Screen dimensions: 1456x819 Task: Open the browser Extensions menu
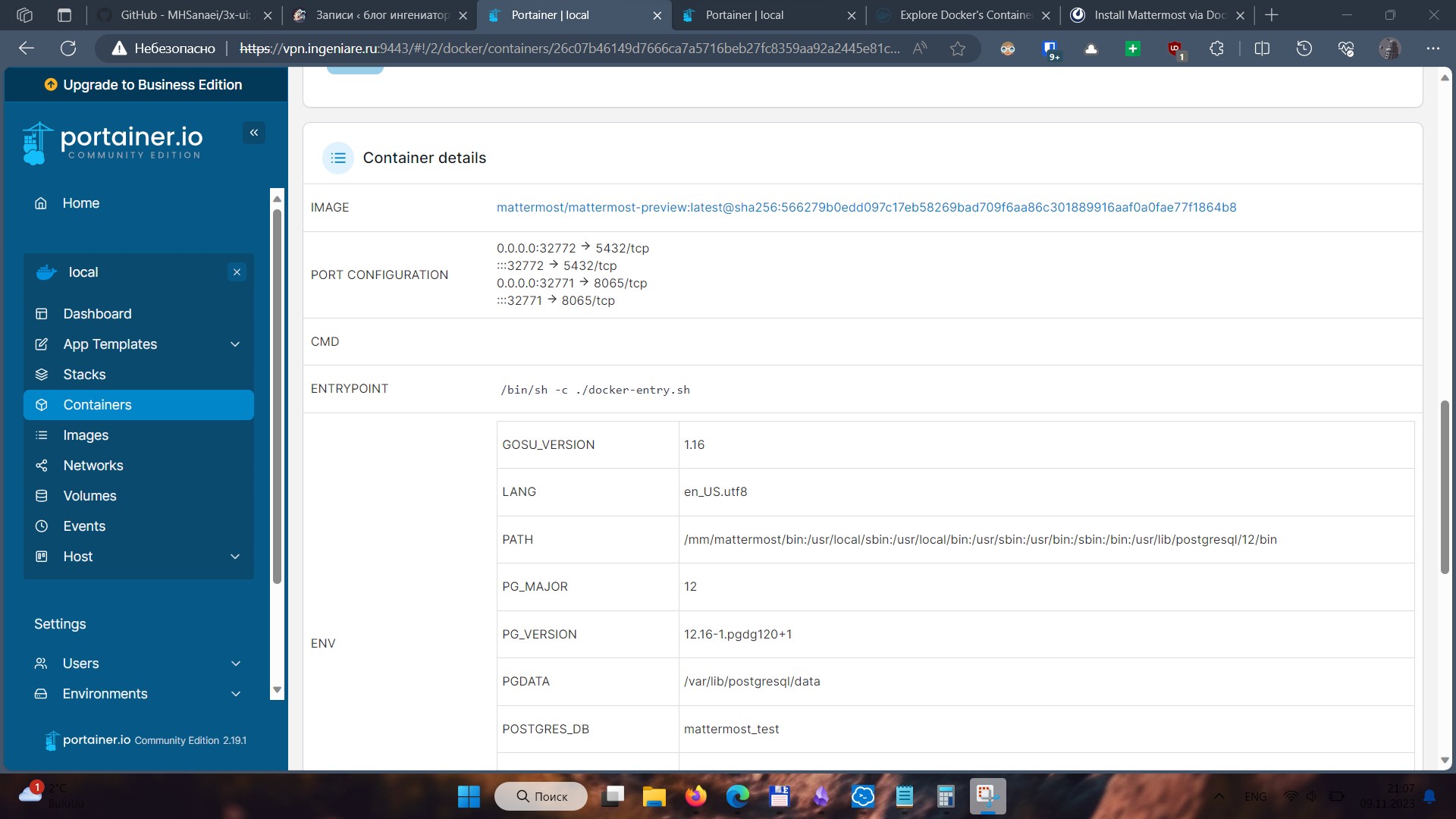pos(1216,49)
